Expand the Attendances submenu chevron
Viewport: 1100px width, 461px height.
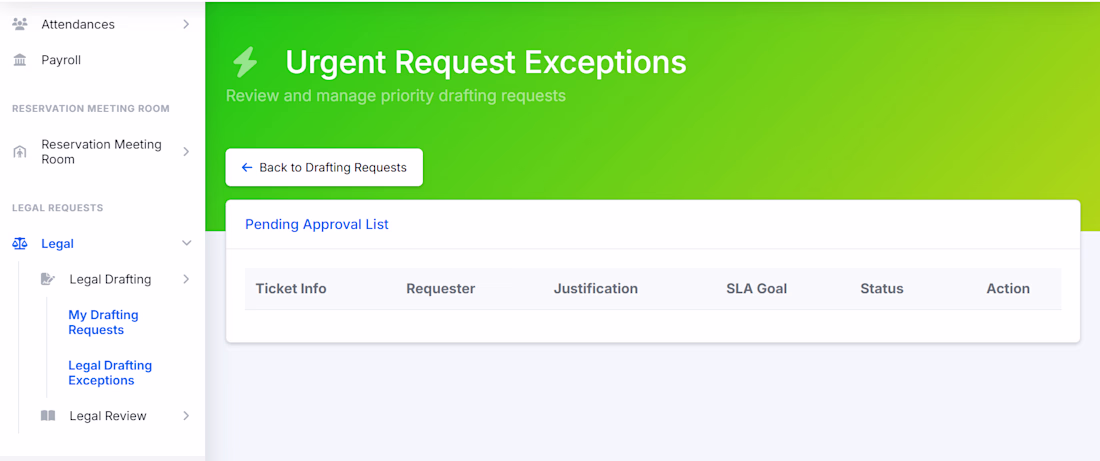click(x=186, y=24)
